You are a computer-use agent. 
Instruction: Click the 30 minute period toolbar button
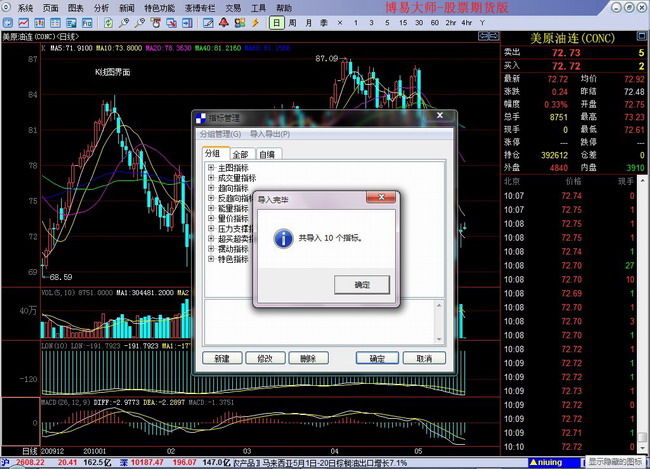pos(419,21)
